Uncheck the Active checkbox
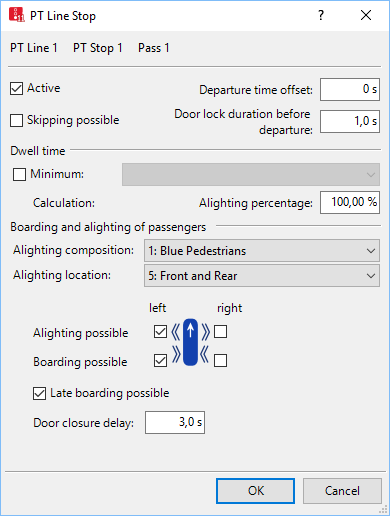 tap(16, 89)
